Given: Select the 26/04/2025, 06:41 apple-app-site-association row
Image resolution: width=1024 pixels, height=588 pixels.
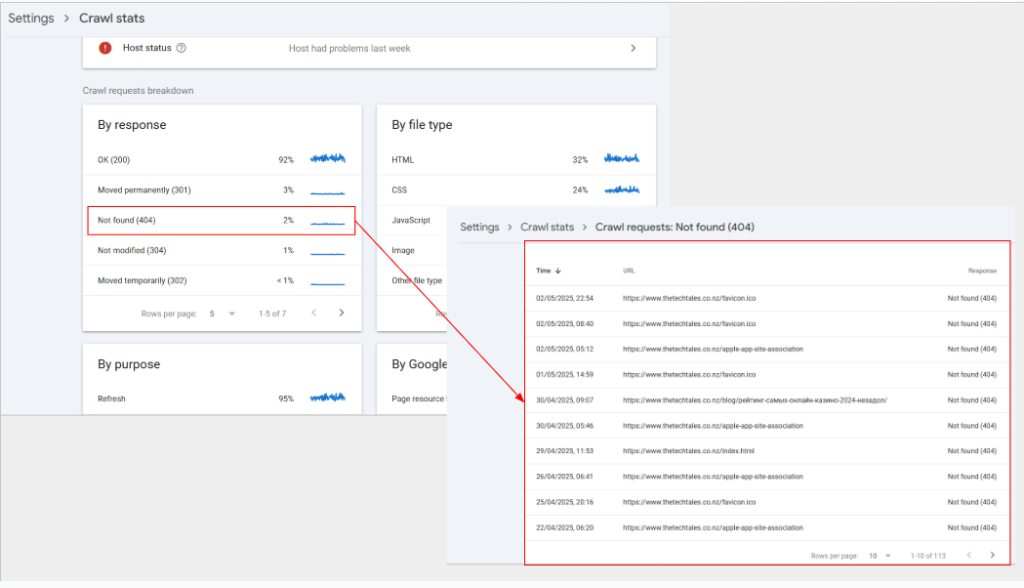Looking at the screenshot, I should [767, 476].
